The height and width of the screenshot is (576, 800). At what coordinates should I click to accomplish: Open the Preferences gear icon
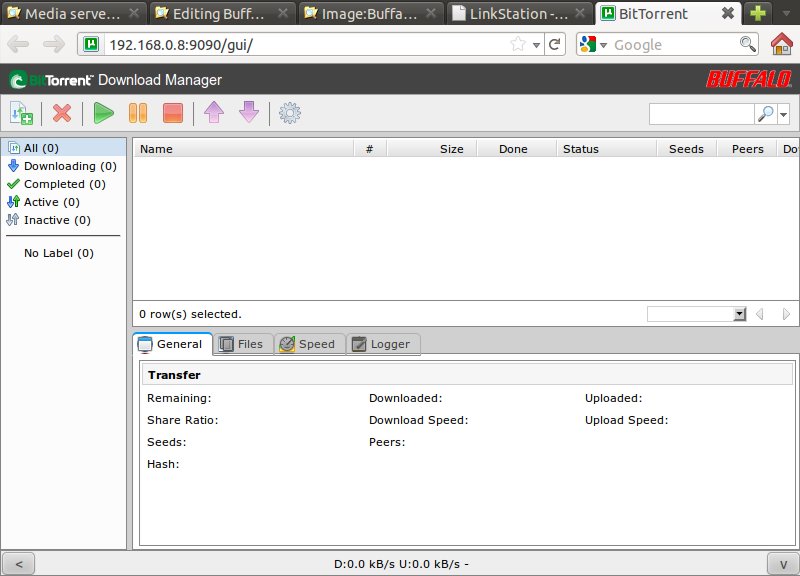(x=290, y=114)
